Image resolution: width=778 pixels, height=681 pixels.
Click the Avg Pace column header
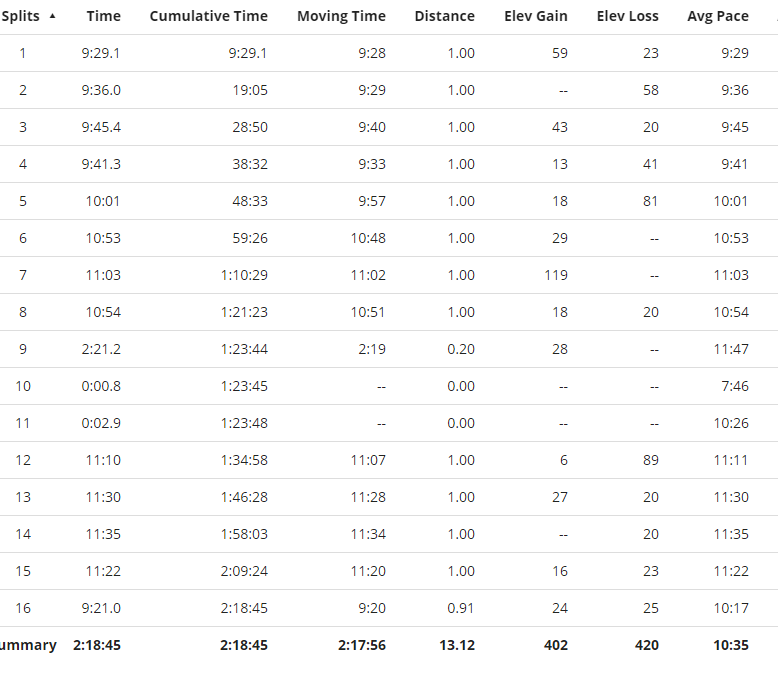(x=717, y=16)
